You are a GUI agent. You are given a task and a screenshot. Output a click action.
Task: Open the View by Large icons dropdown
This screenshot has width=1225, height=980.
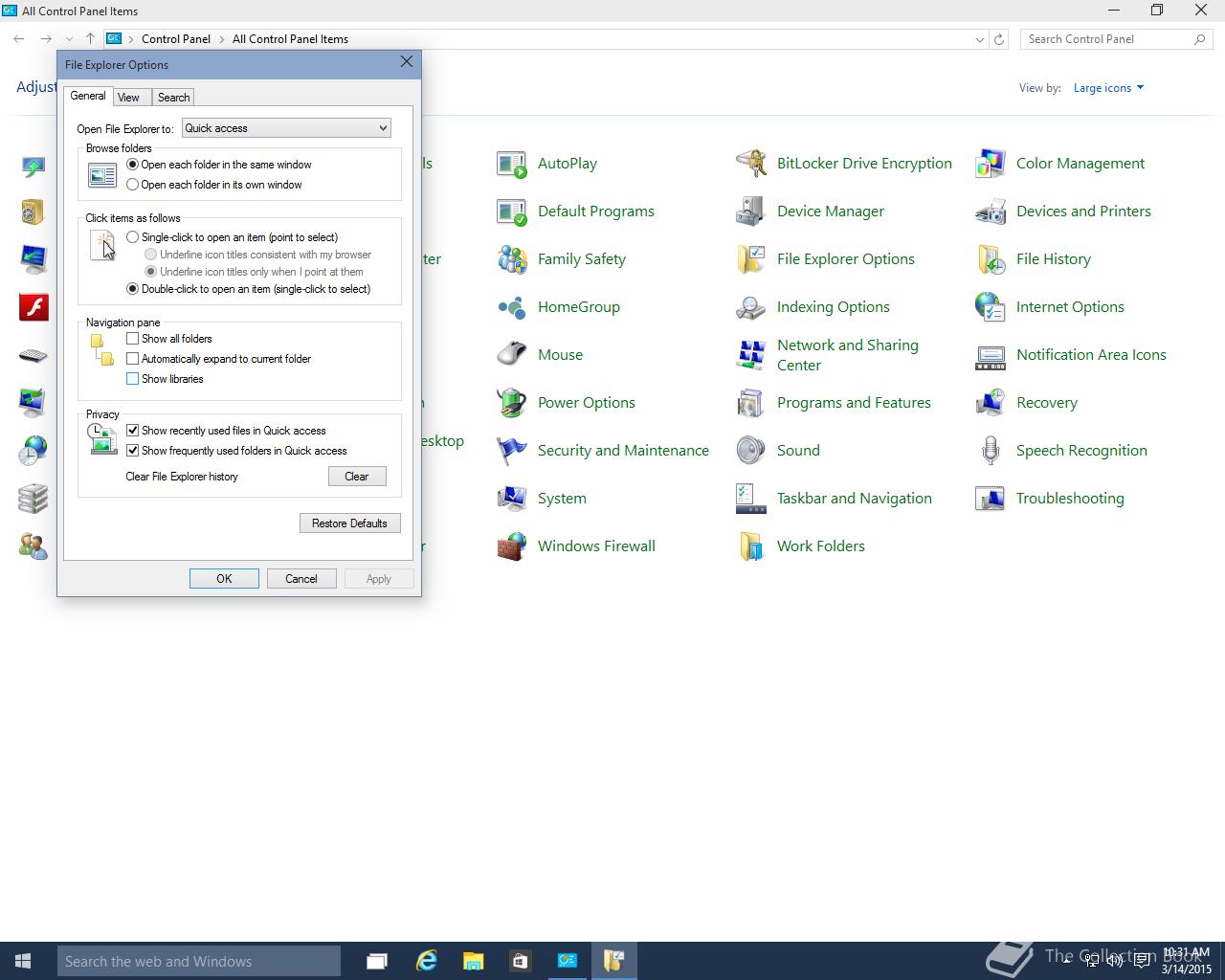coord(1108,88)
